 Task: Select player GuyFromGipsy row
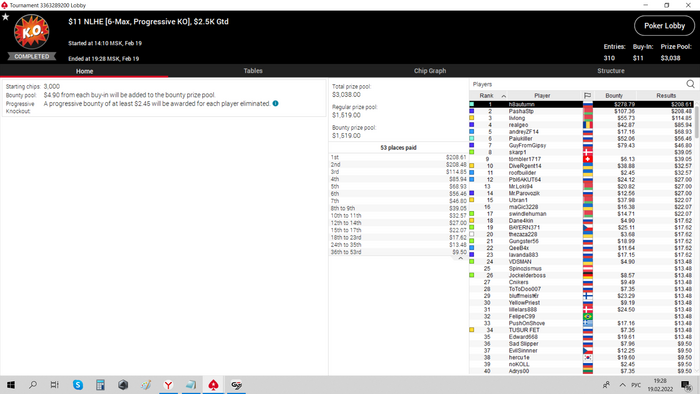coord(582,145)
